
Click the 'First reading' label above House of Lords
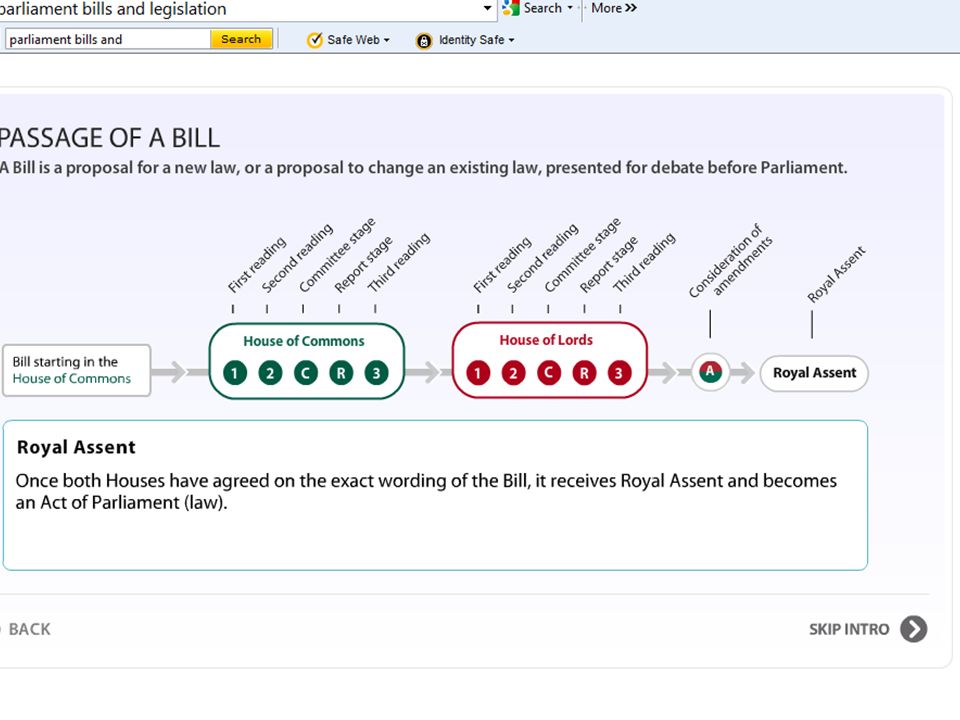[x=502, y=264]
